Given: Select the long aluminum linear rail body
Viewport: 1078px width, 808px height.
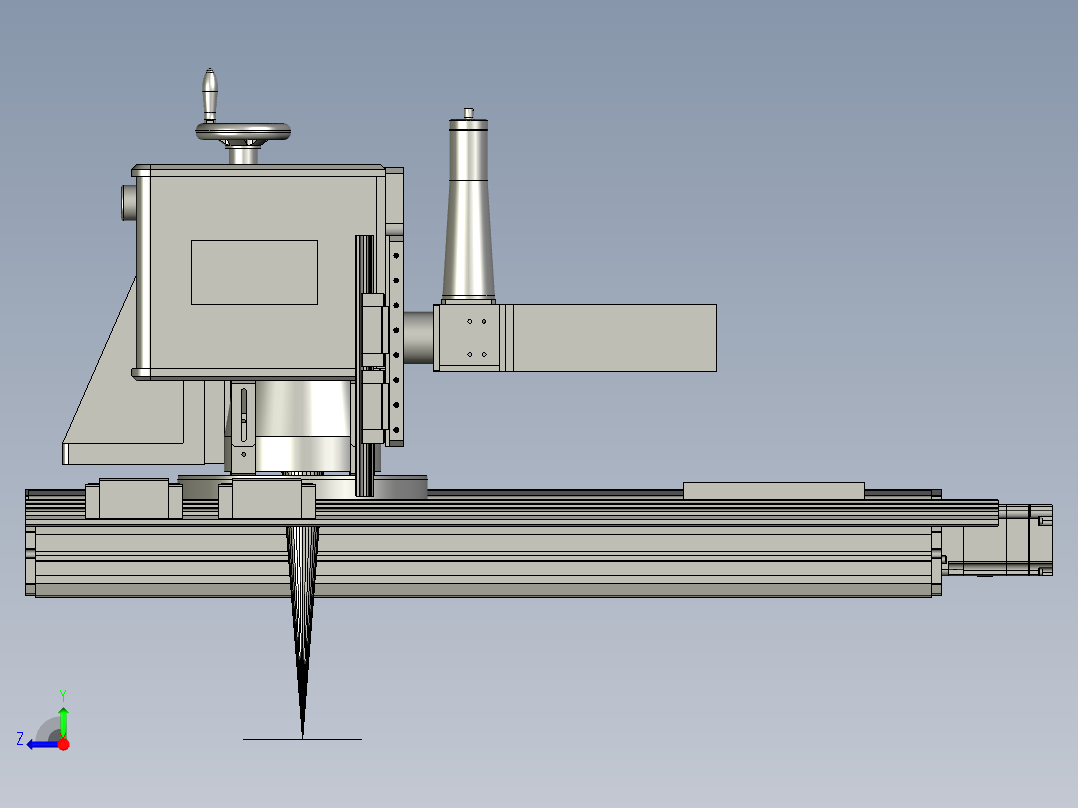Looking at the screenshot, I should (483, 560).
